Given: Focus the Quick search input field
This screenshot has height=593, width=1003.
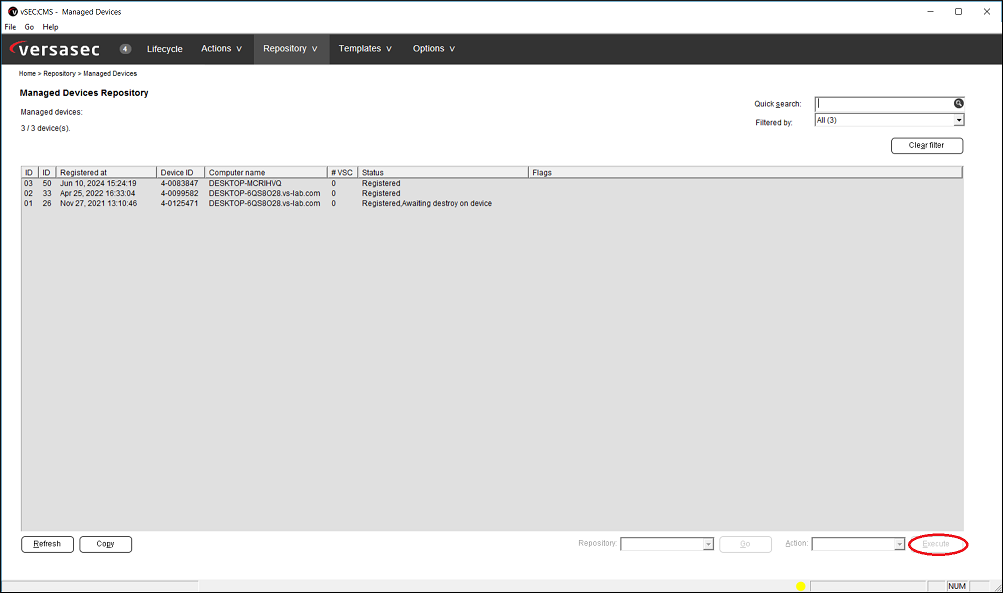Looking at the screenshot, I should [x=884, y=104].
